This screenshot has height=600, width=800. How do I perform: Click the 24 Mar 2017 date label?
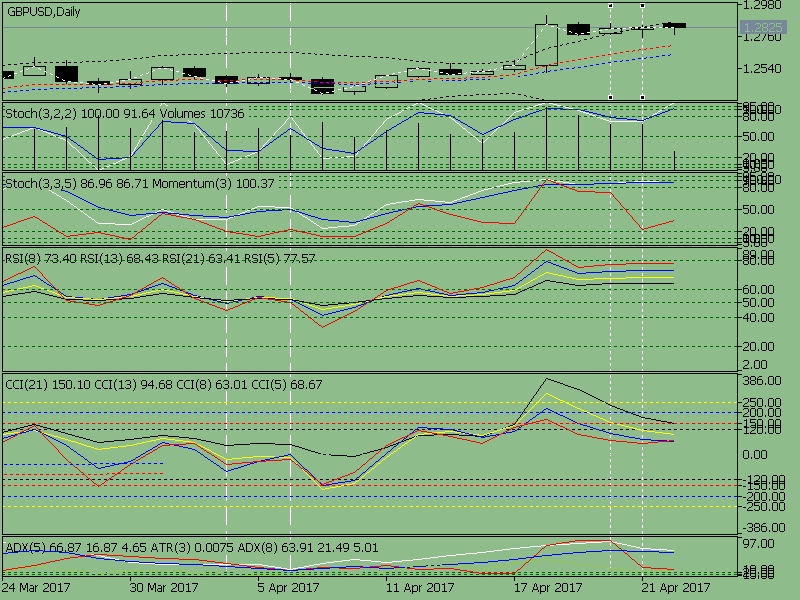pyautogui.click(x=36, y=588)
